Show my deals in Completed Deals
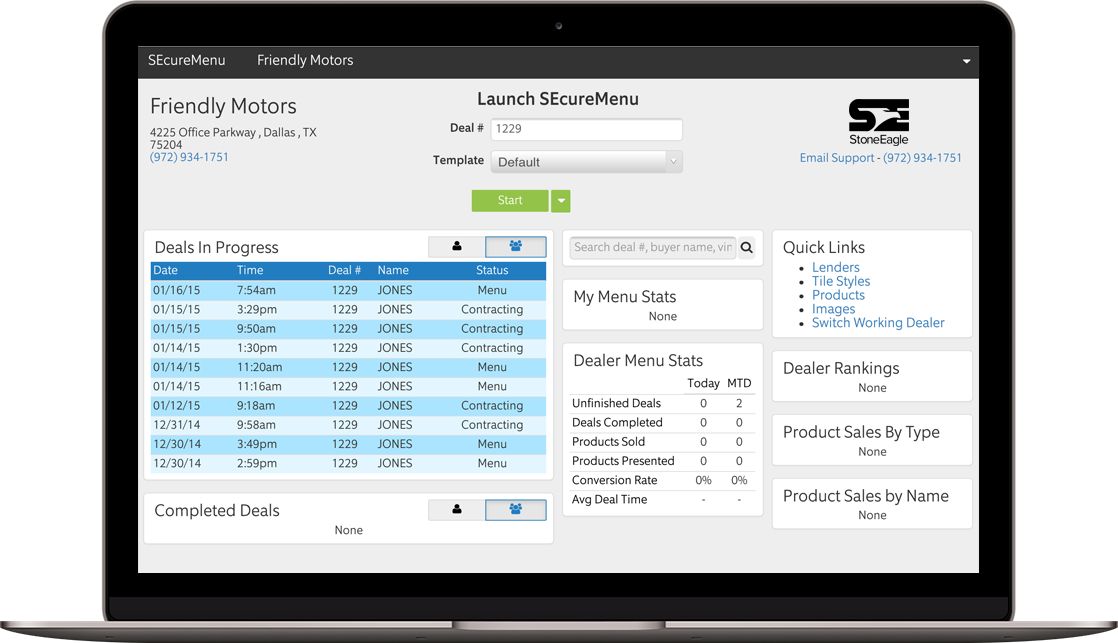 coord(456,510)
